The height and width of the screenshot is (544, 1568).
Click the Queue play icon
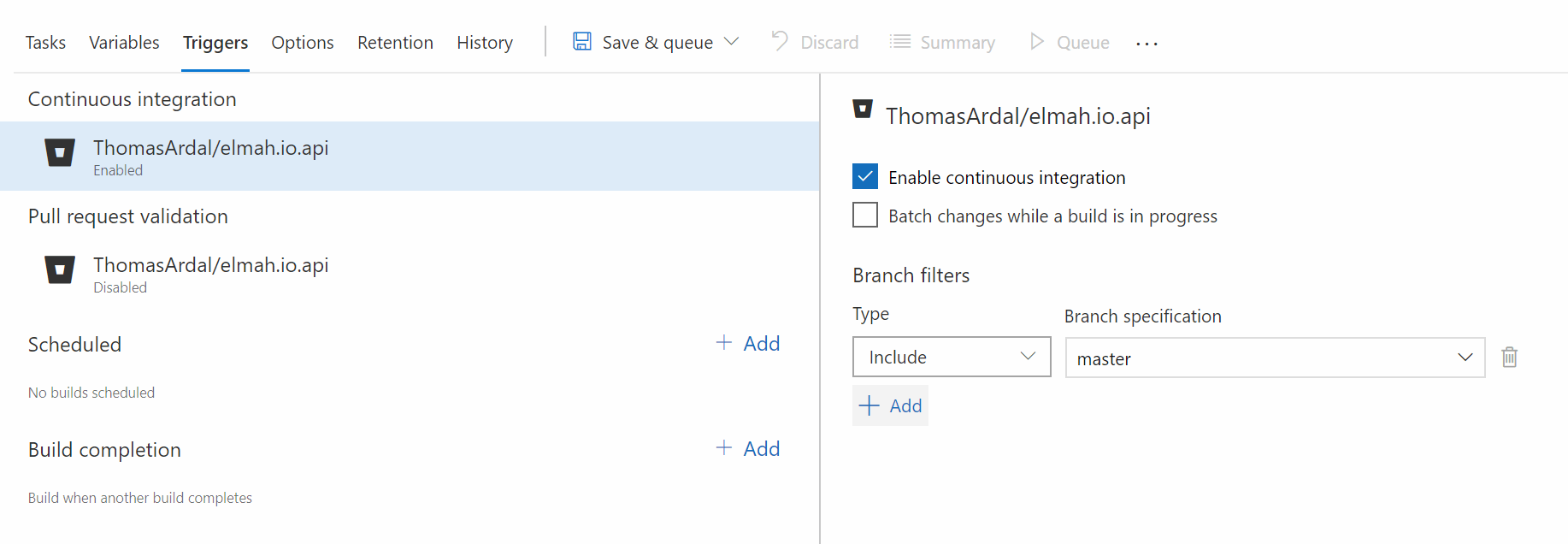[x=1037, y=41]
